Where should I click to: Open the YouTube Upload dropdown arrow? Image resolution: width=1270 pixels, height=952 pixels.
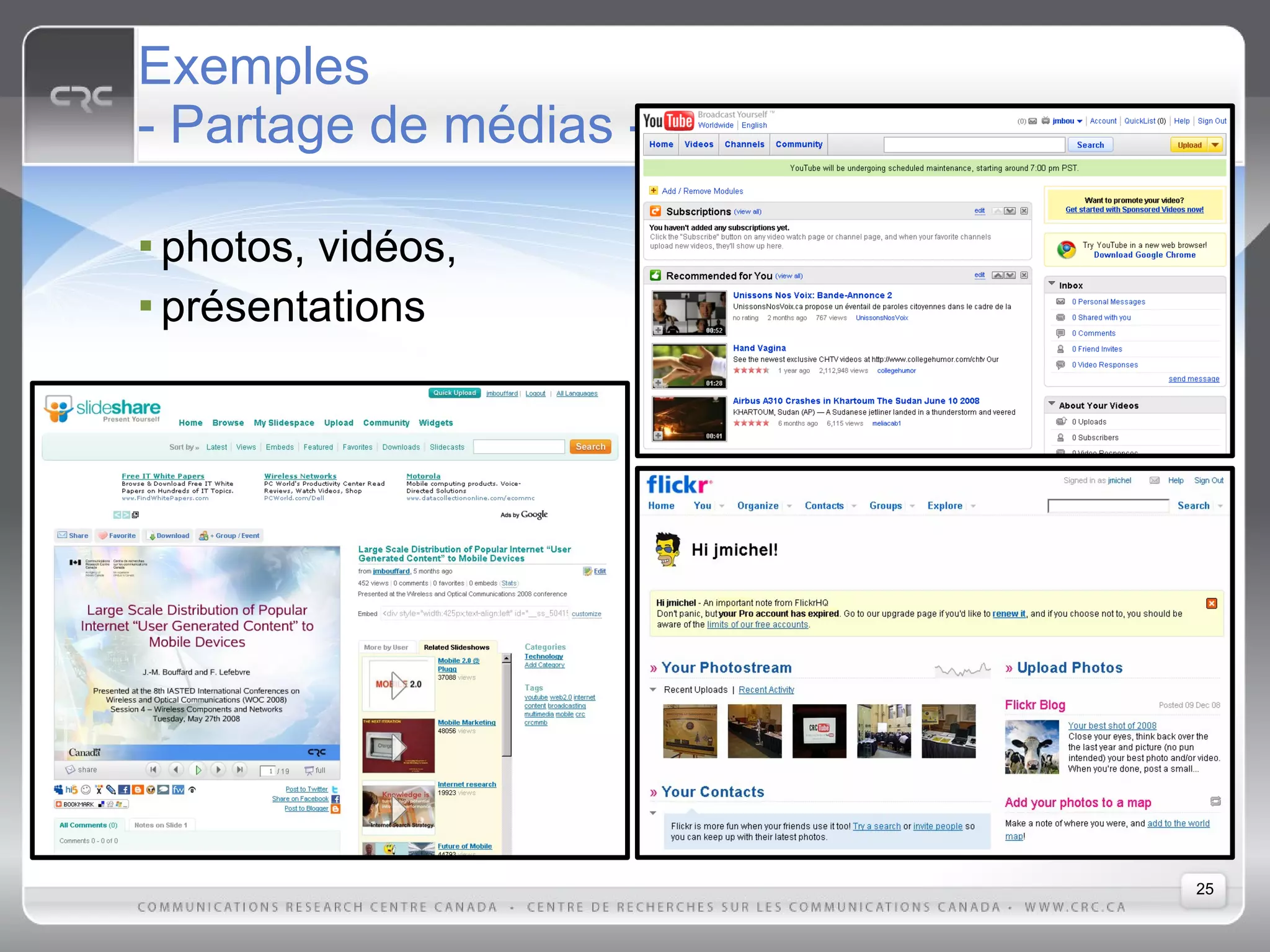click(1215, 145)
